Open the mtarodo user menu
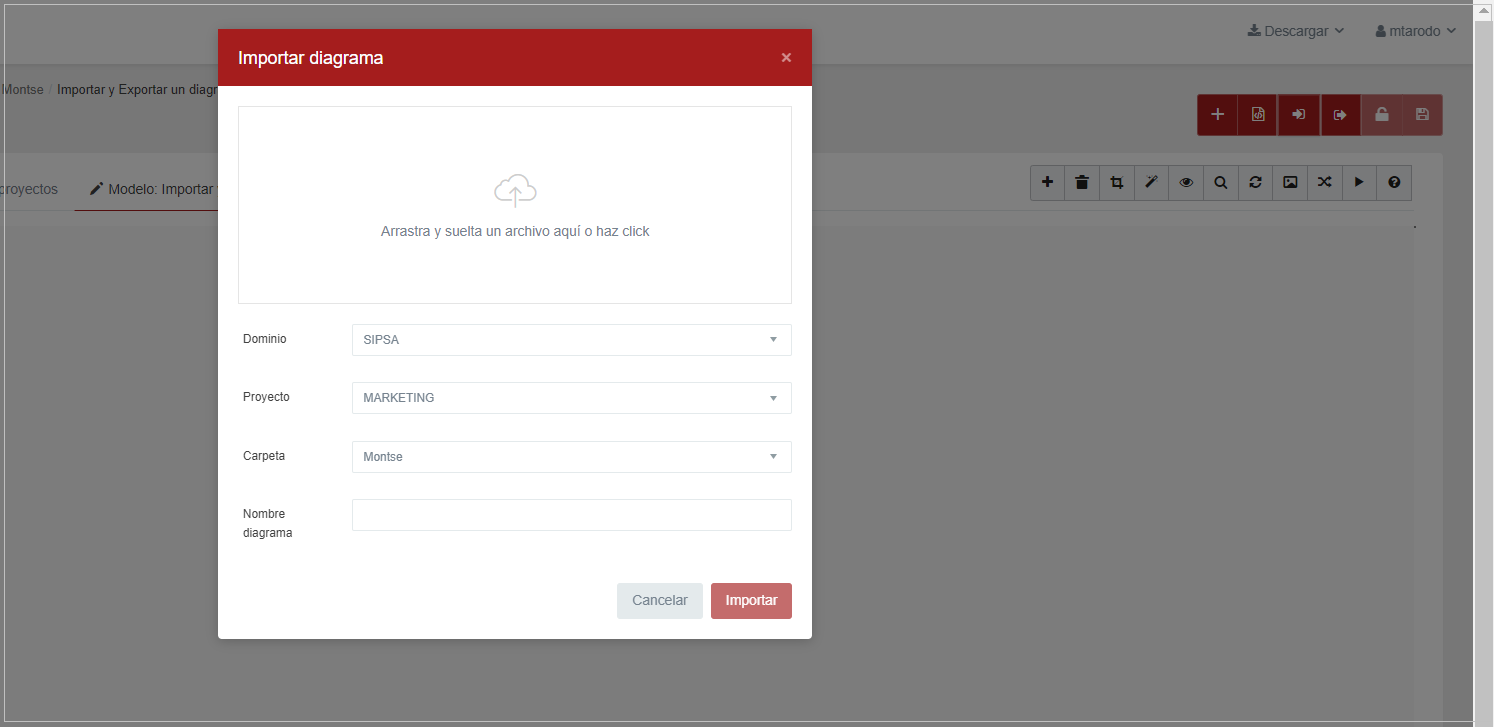 click(x=1415, y=31)
